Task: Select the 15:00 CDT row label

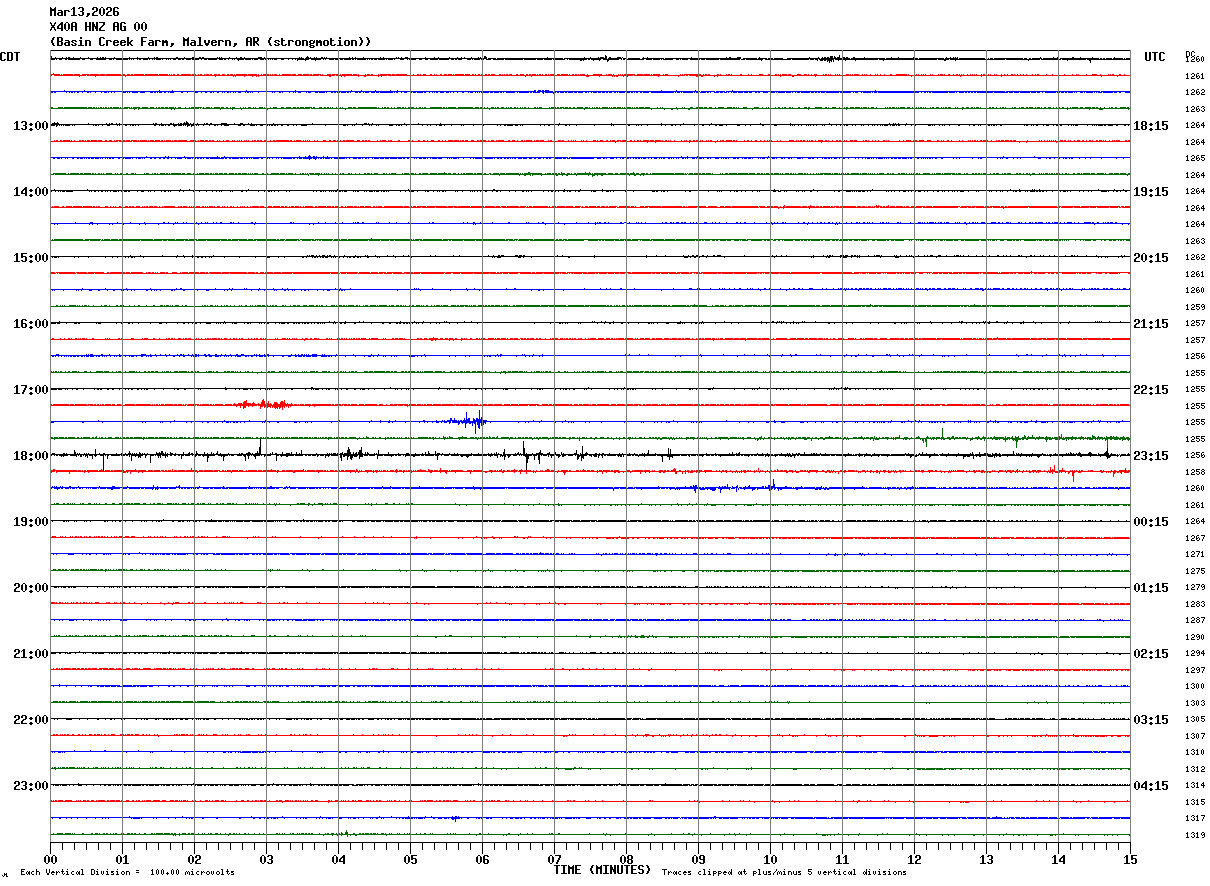Action: (x=31, y=258)
